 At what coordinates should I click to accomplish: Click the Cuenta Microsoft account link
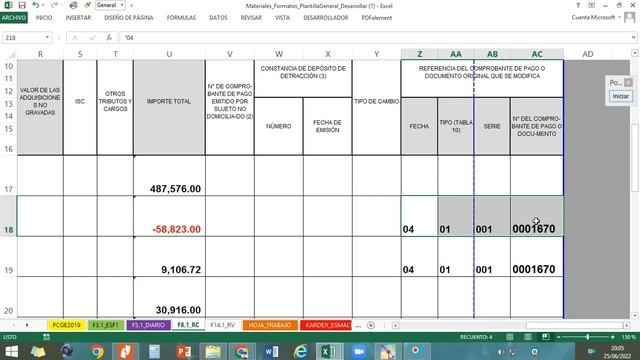tap(593, 17)
